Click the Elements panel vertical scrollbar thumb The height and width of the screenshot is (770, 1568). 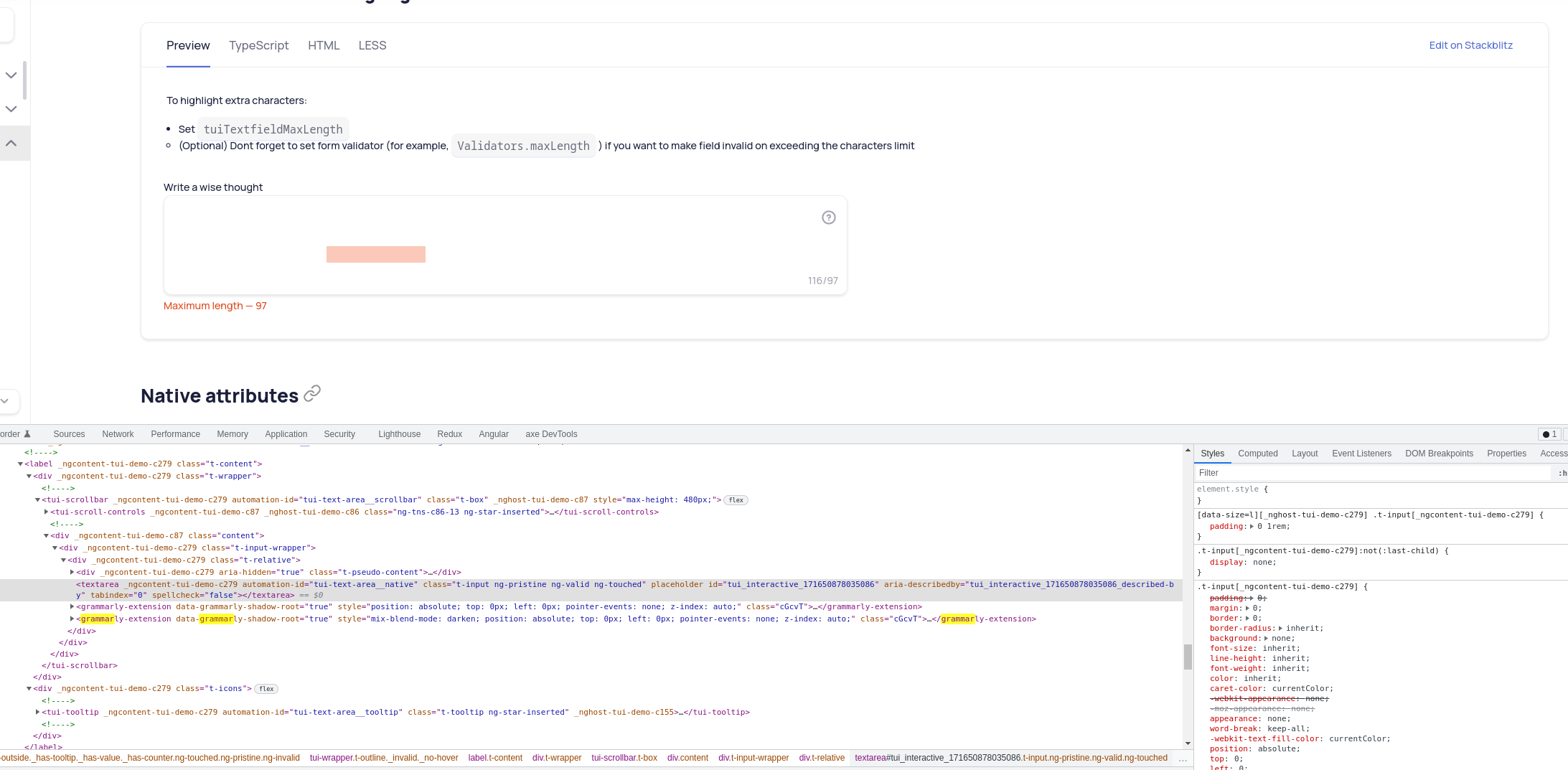coord(1188,656)
